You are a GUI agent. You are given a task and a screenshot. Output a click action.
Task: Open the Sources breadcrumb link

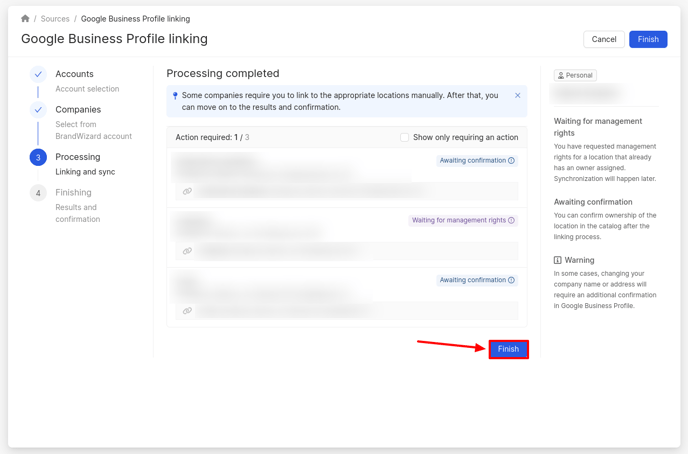55,19
